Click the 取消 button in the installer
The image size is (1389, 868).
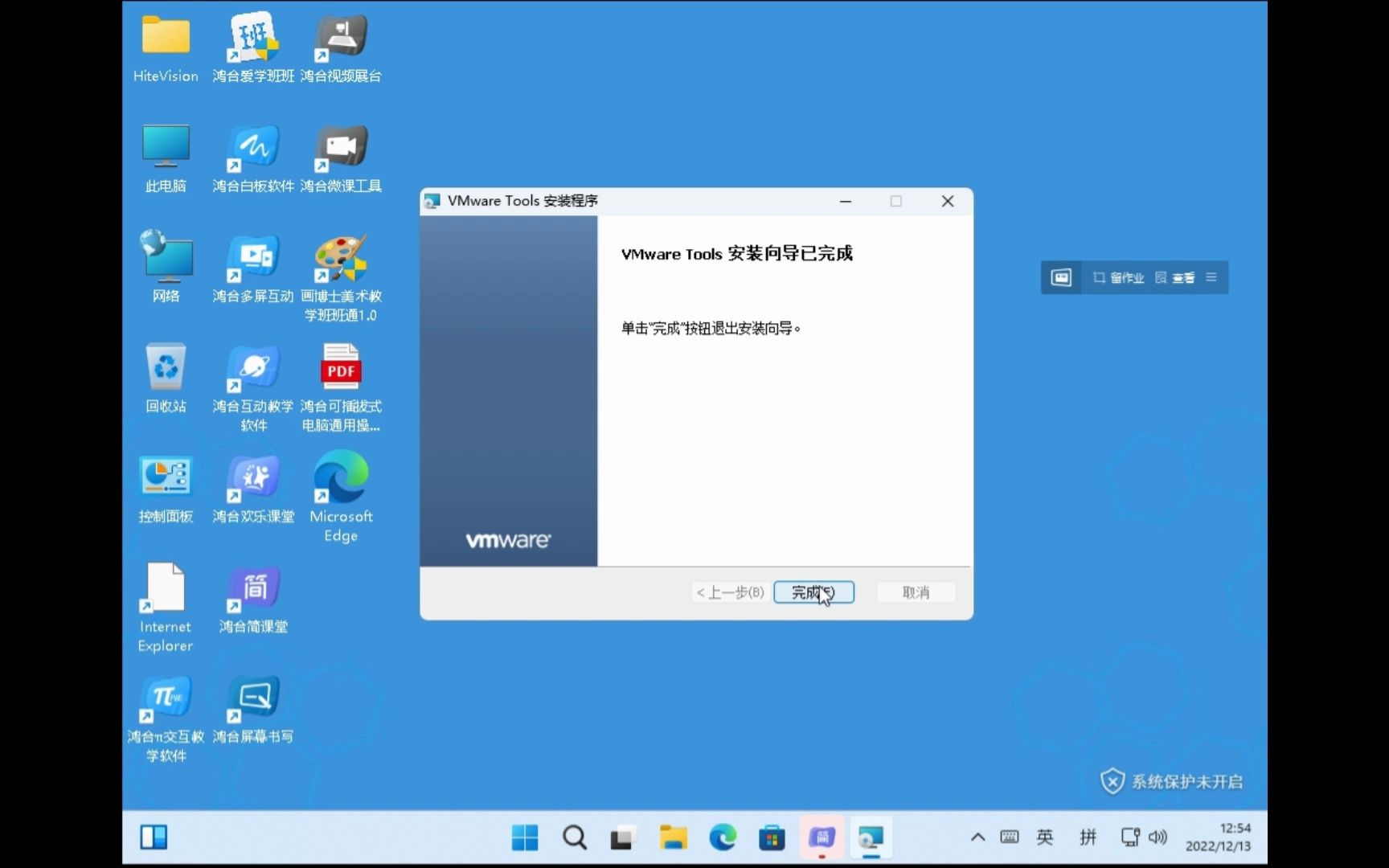[x=916, y=592]
